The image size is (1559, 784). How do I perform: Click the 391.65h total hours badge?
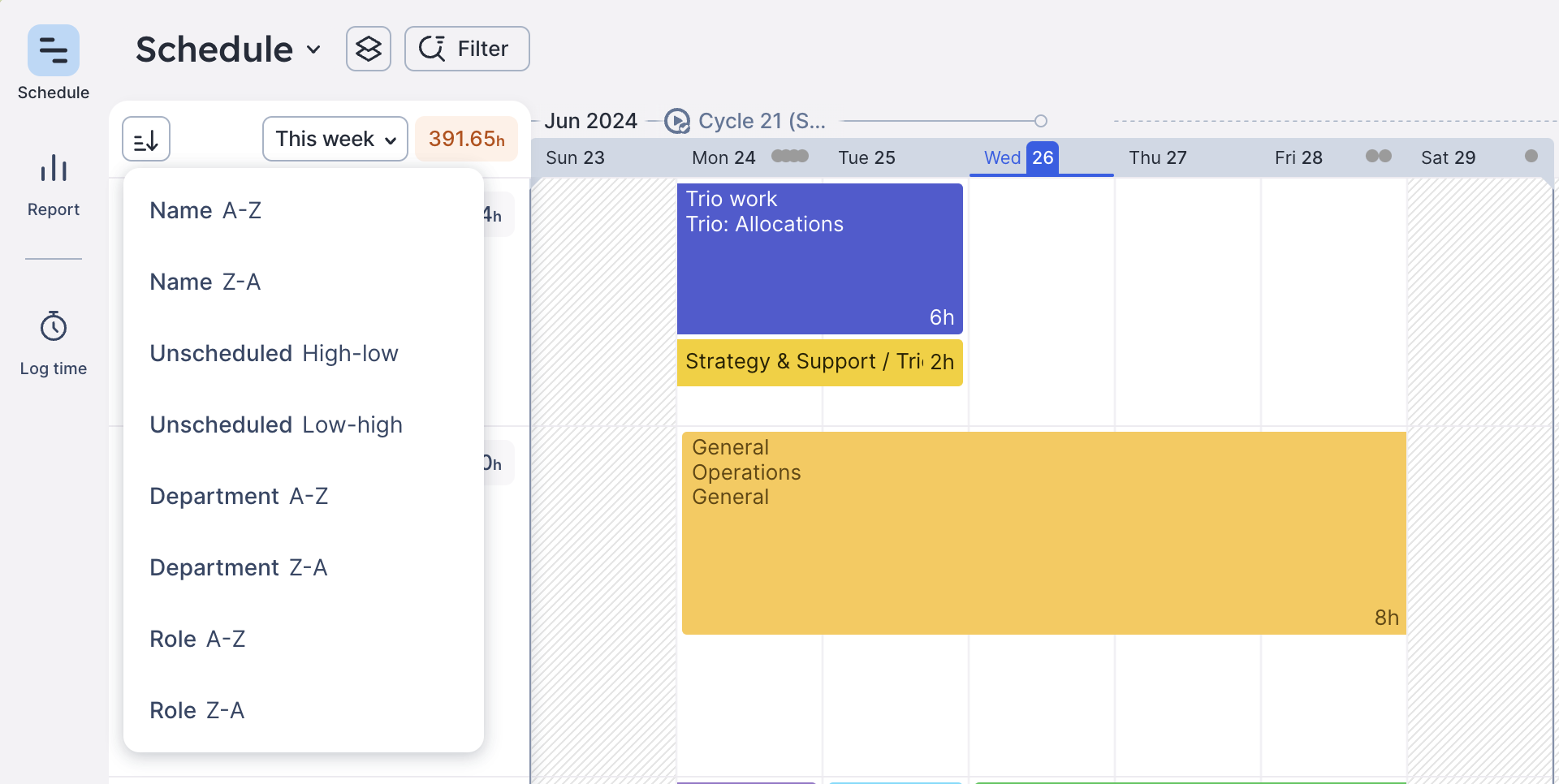466,139
